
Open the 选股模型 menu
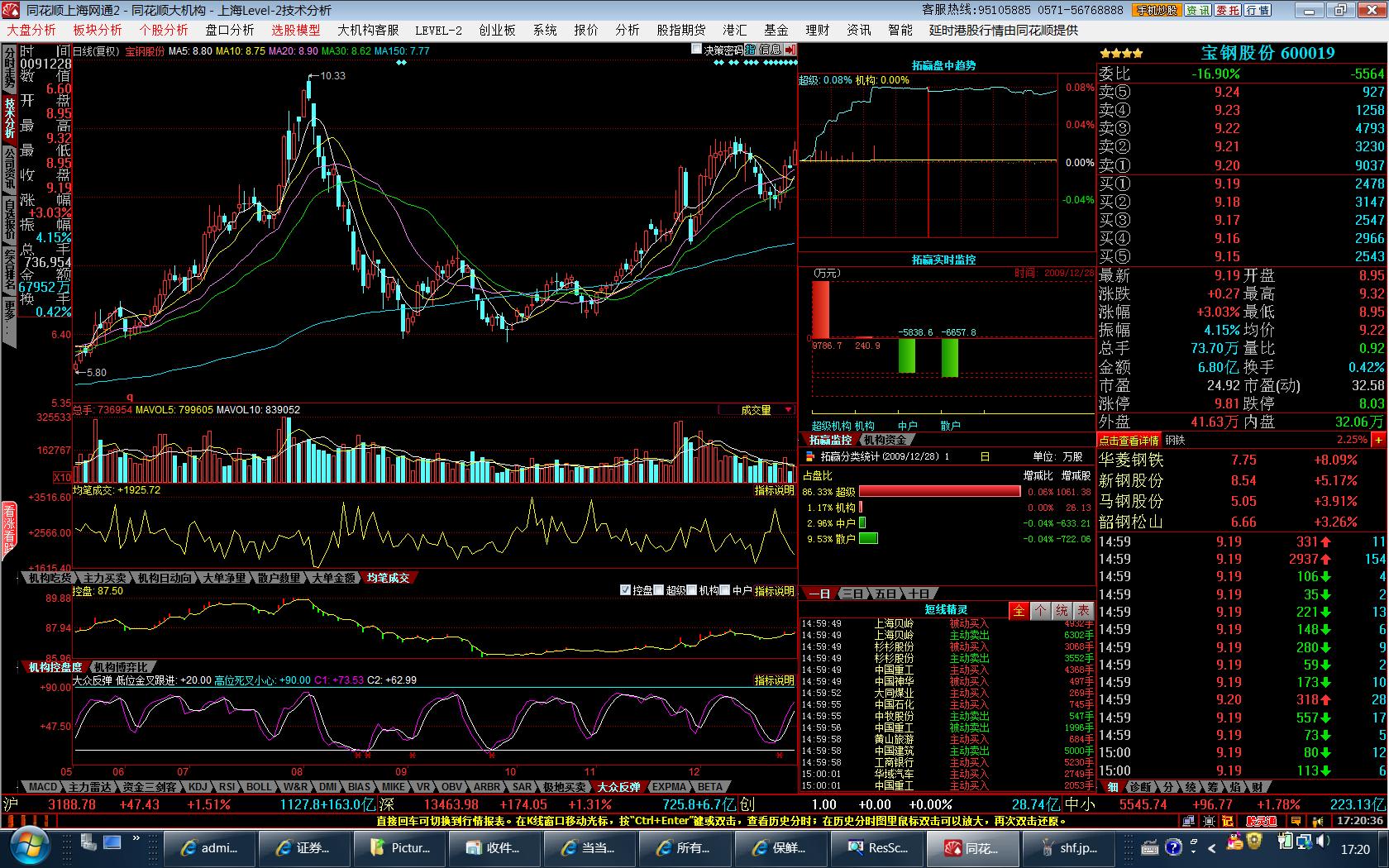(296, 30)
